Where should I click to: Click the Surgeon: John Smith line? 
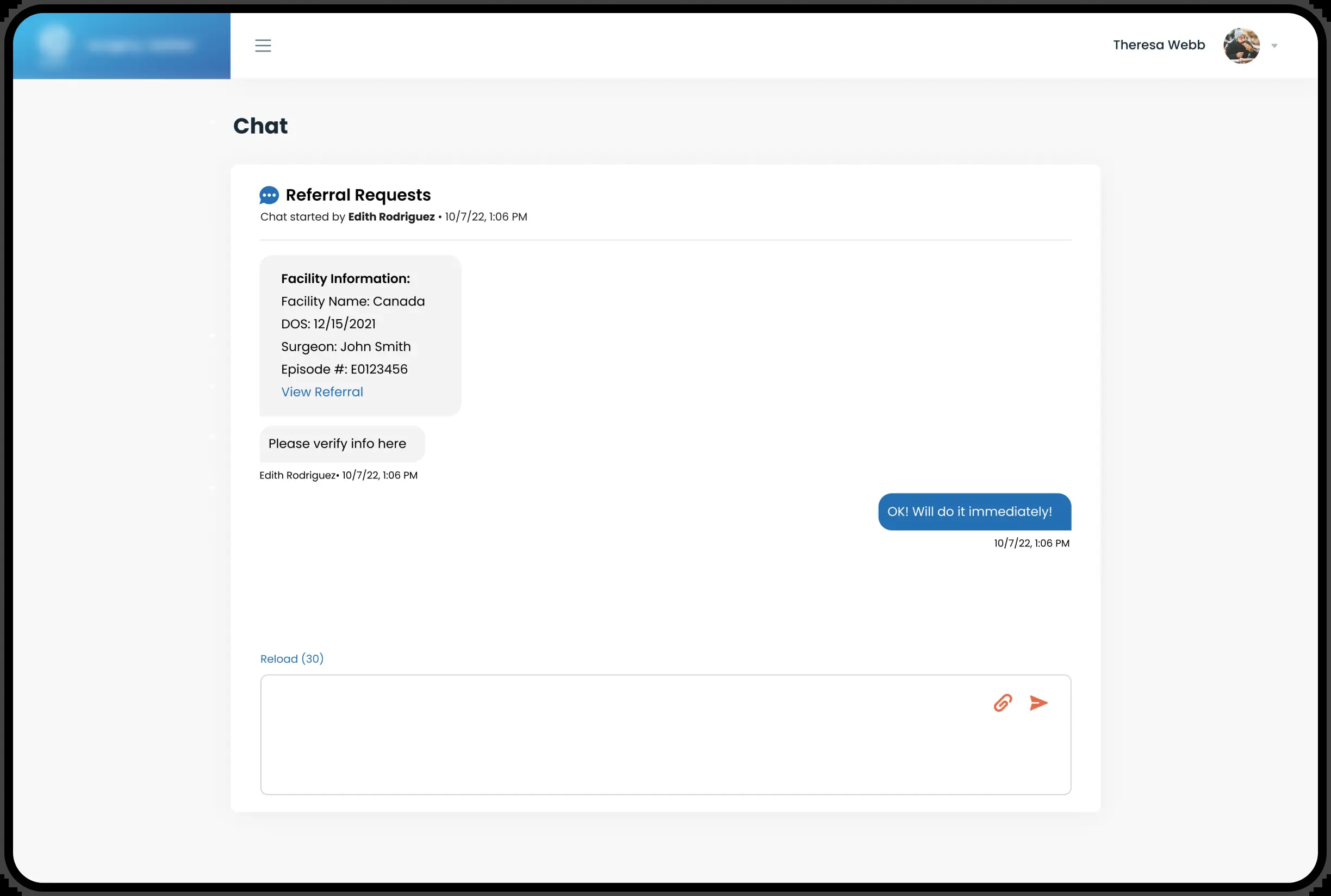click(346, 347)
